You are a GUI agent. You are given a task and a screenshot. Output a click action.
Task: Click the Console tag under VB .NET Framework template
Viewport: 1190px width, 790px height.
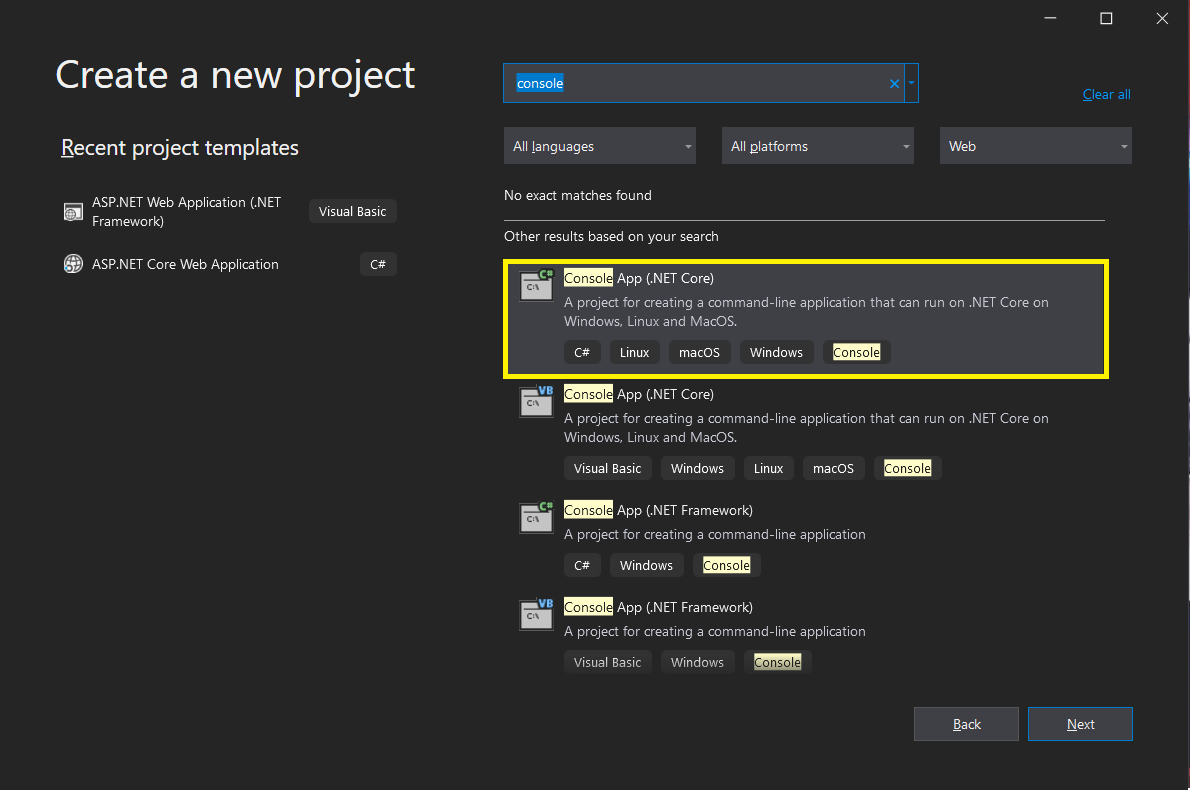pyautogui.click(x=777, y=663)
